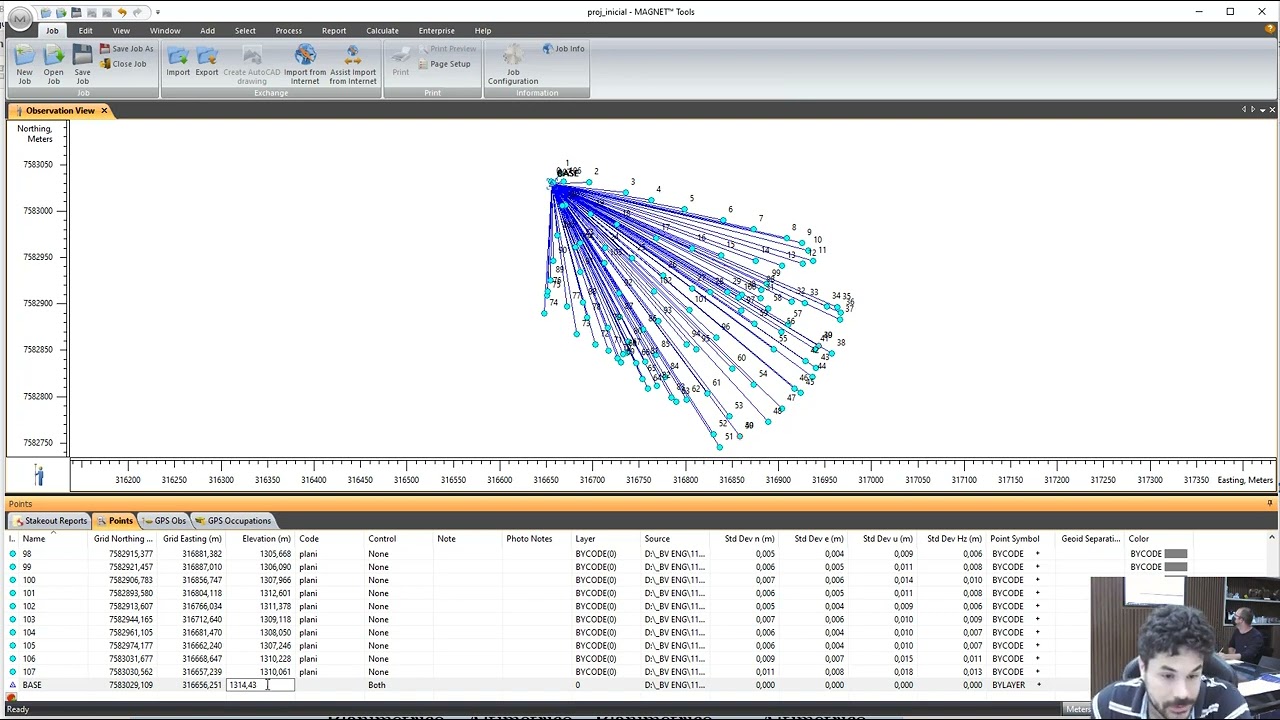Open the Edit menu
This screenshot has height=720, width=1280.
click(x=85, y=30)
